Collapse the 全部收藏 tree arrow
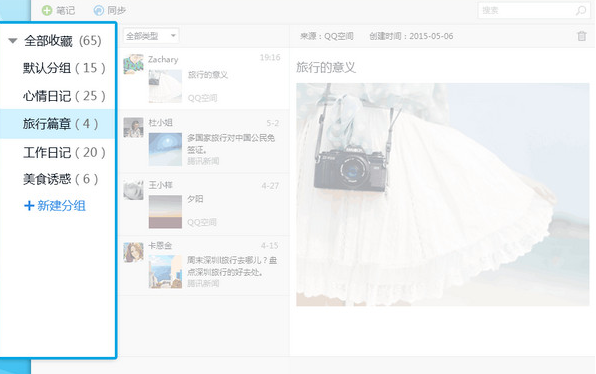 13,41
